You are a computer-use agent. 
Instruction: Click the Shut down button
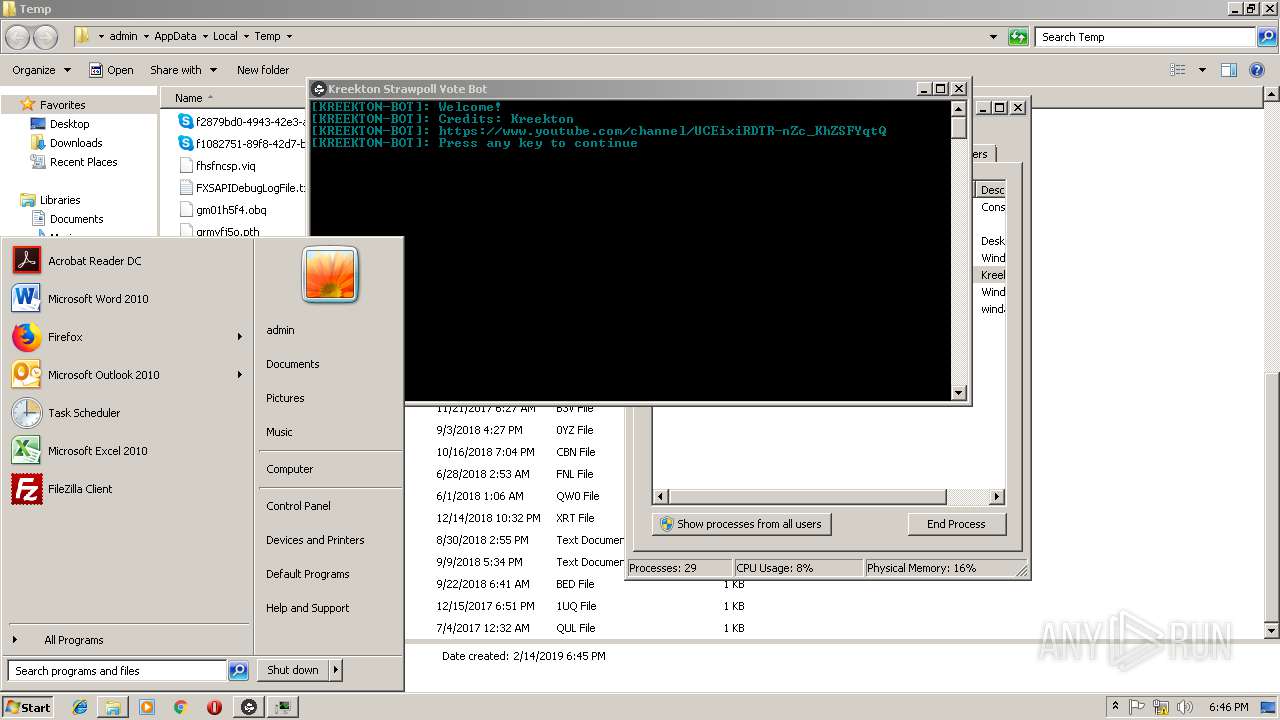point(293,670)
